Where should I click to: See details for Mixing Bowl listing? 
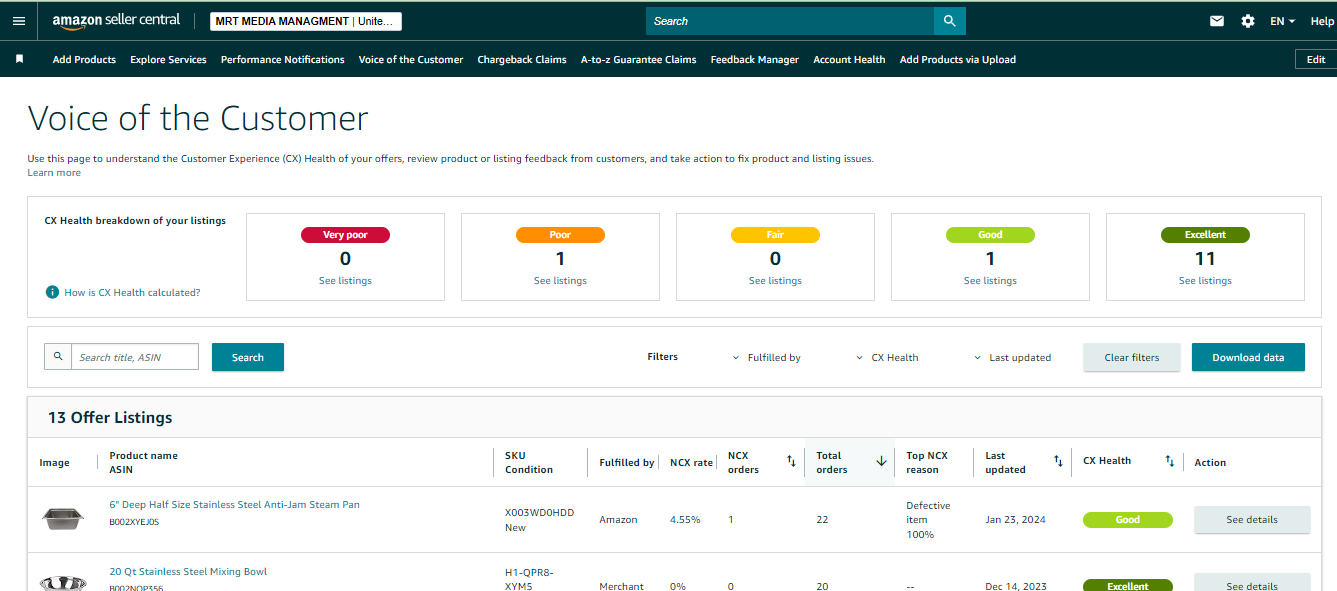click(x=1252, y=583)
